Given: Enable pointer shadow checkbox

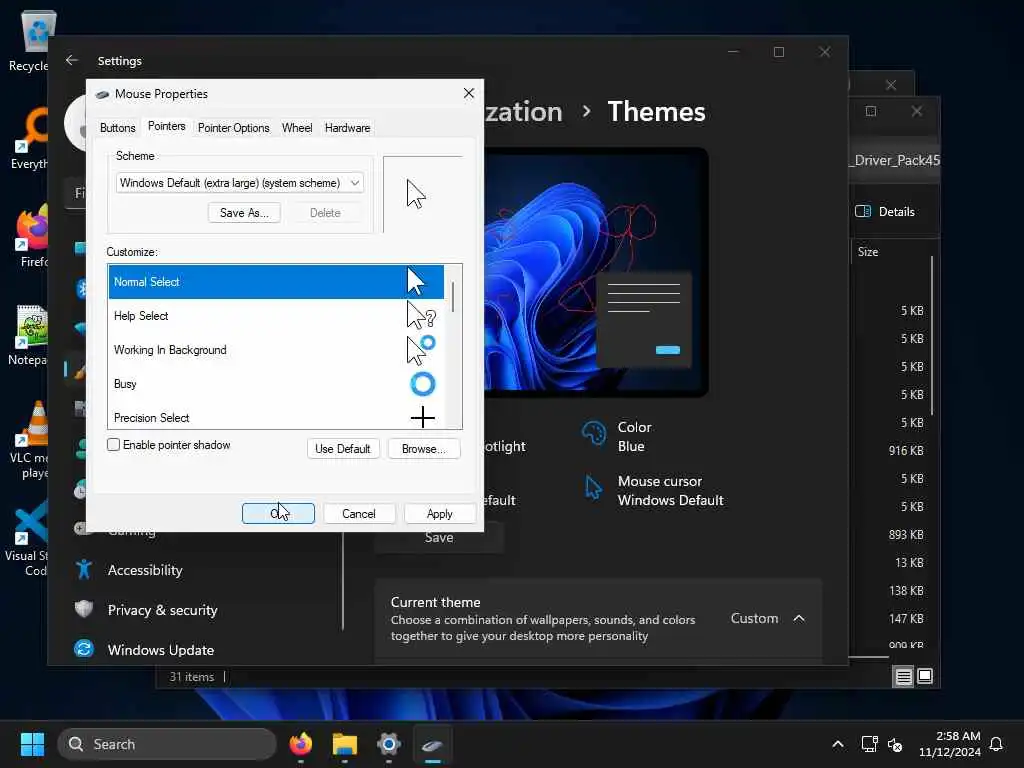Looking at the screenshot, I should coord(114,445).
